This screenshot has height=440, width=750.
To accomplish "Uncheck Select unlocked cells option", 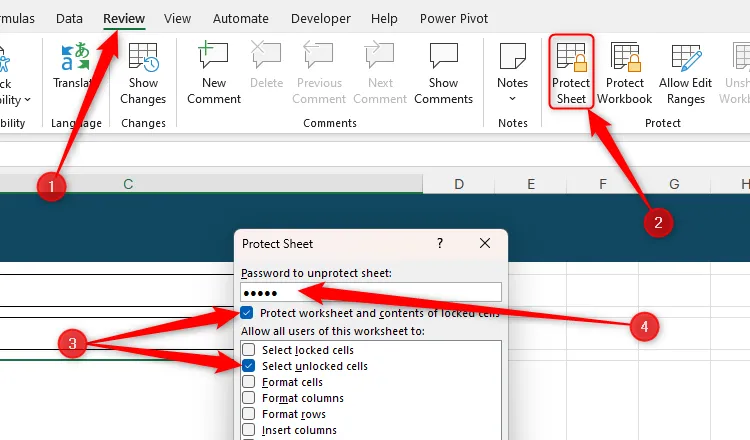I will pyautogui.click(x=248, y=366).
